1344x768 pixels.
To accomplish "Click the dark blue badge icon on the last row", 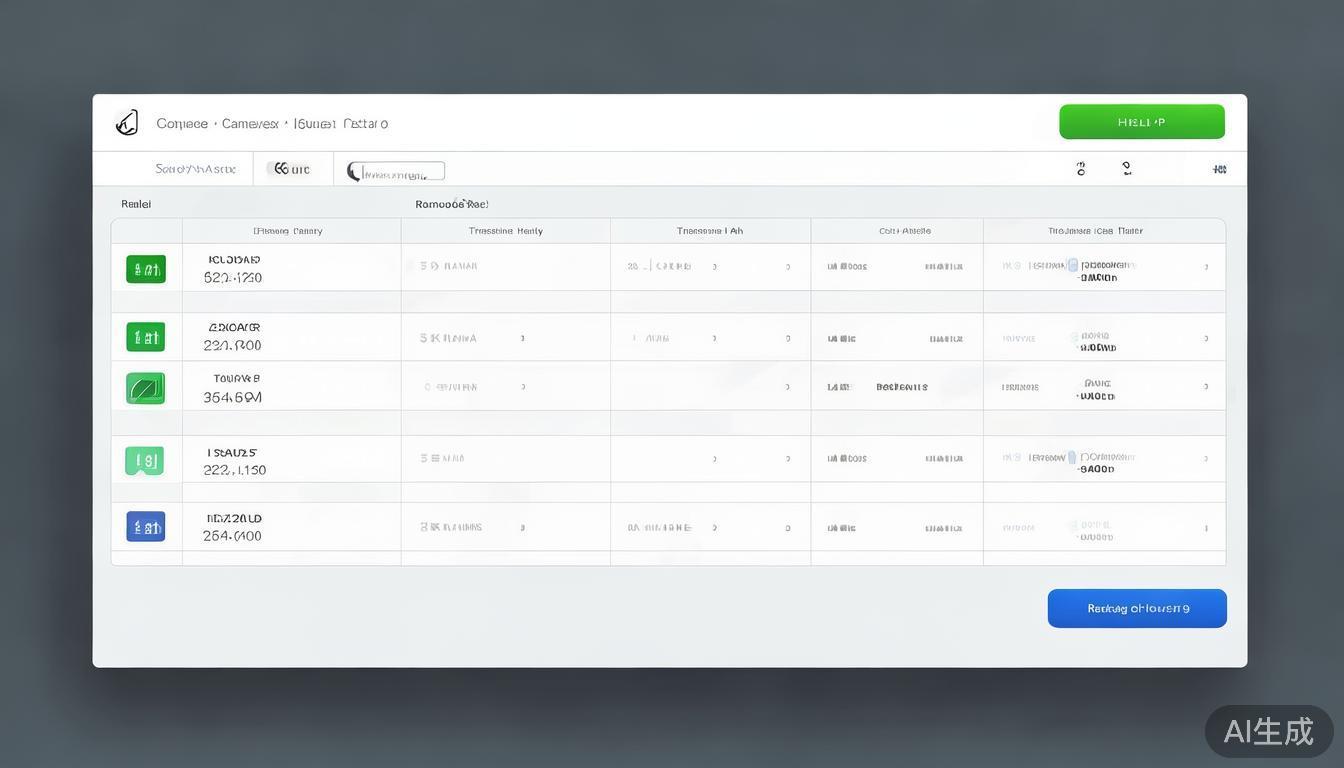I will 146,525.
